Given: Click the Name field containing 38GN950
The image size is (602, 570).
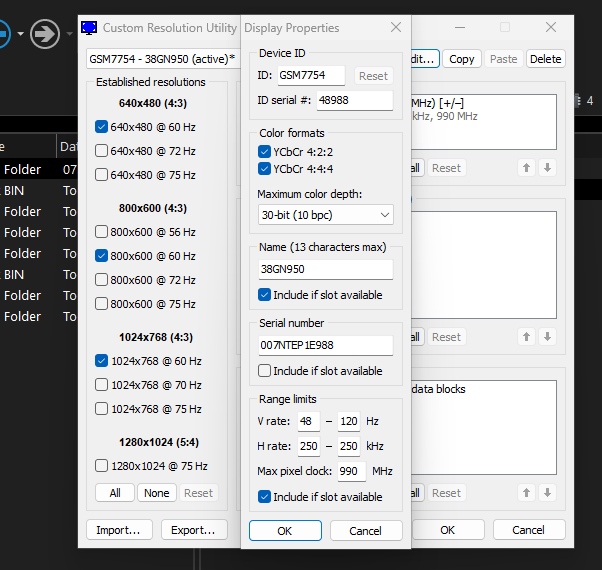Looking at the screenshot, I should [325, 269].
